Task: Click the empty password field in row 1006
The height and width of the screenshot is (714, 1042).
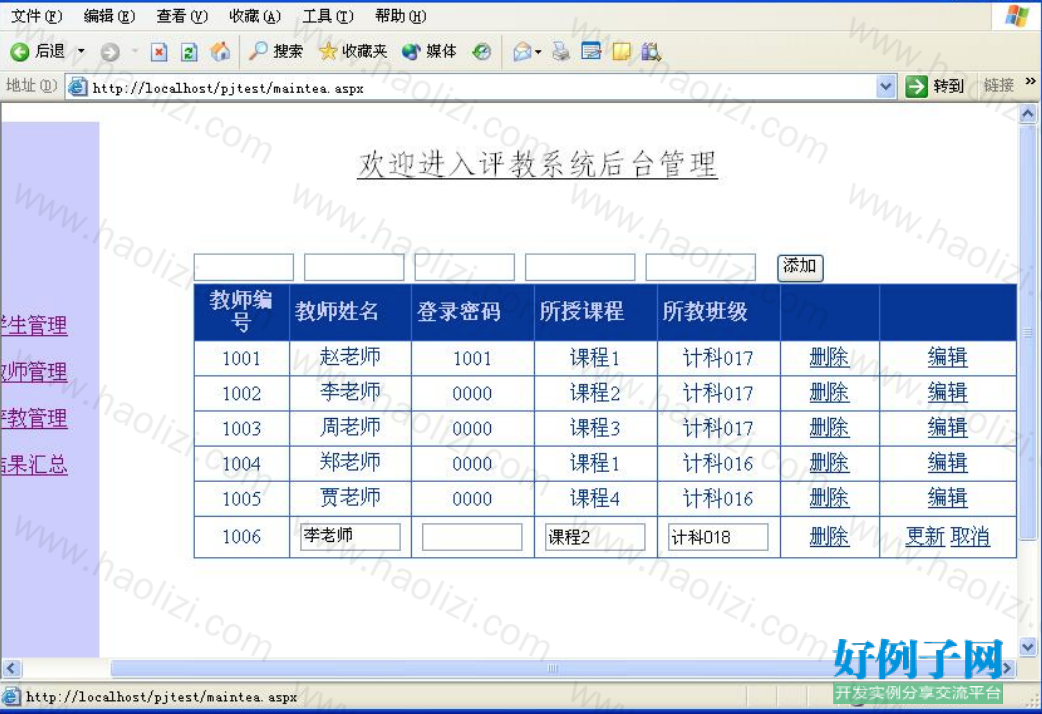Action: tap(472, 536)
